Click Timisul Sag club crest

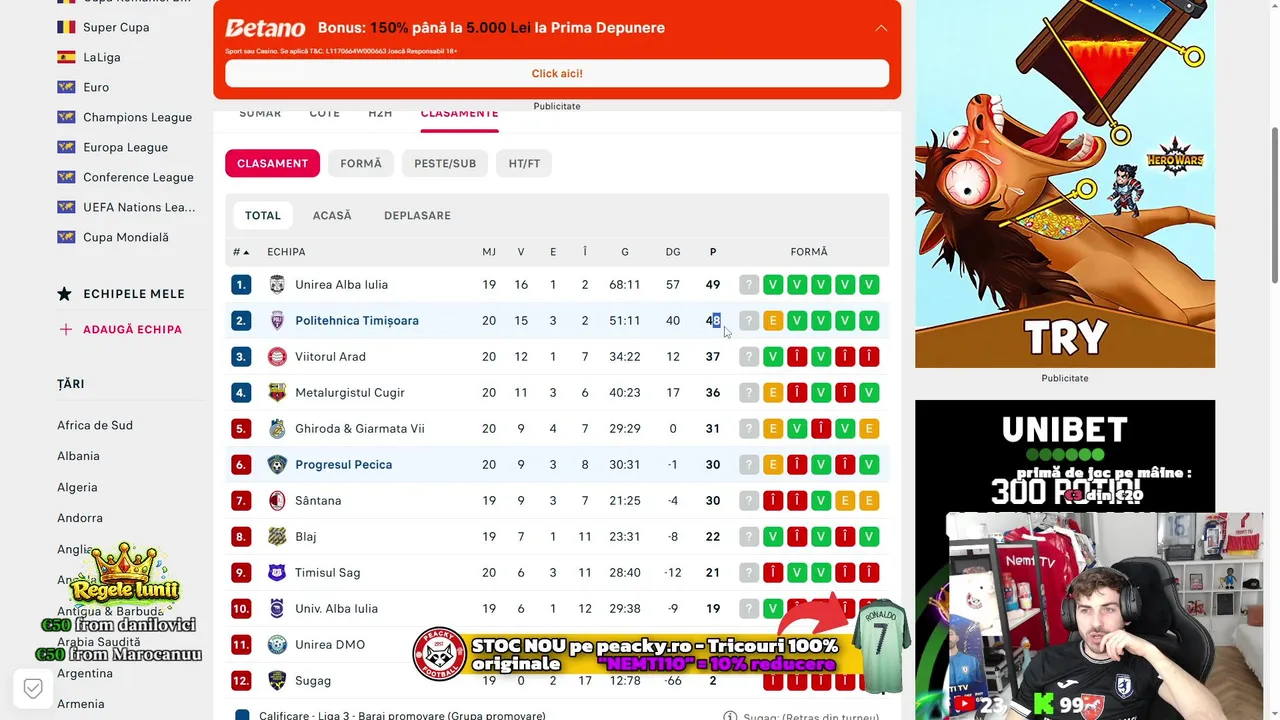coord(277,573)
